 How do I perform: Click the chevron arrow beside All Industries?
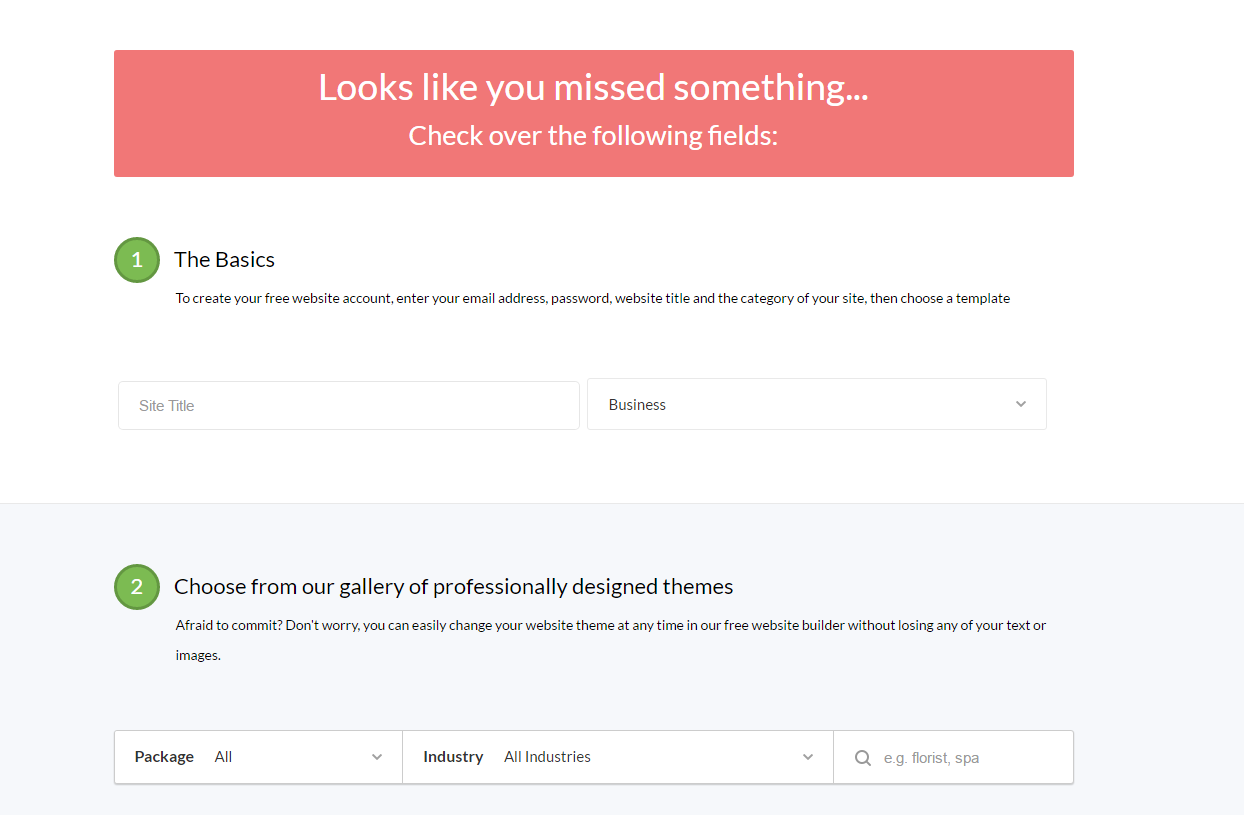click(x=808, y=757)
